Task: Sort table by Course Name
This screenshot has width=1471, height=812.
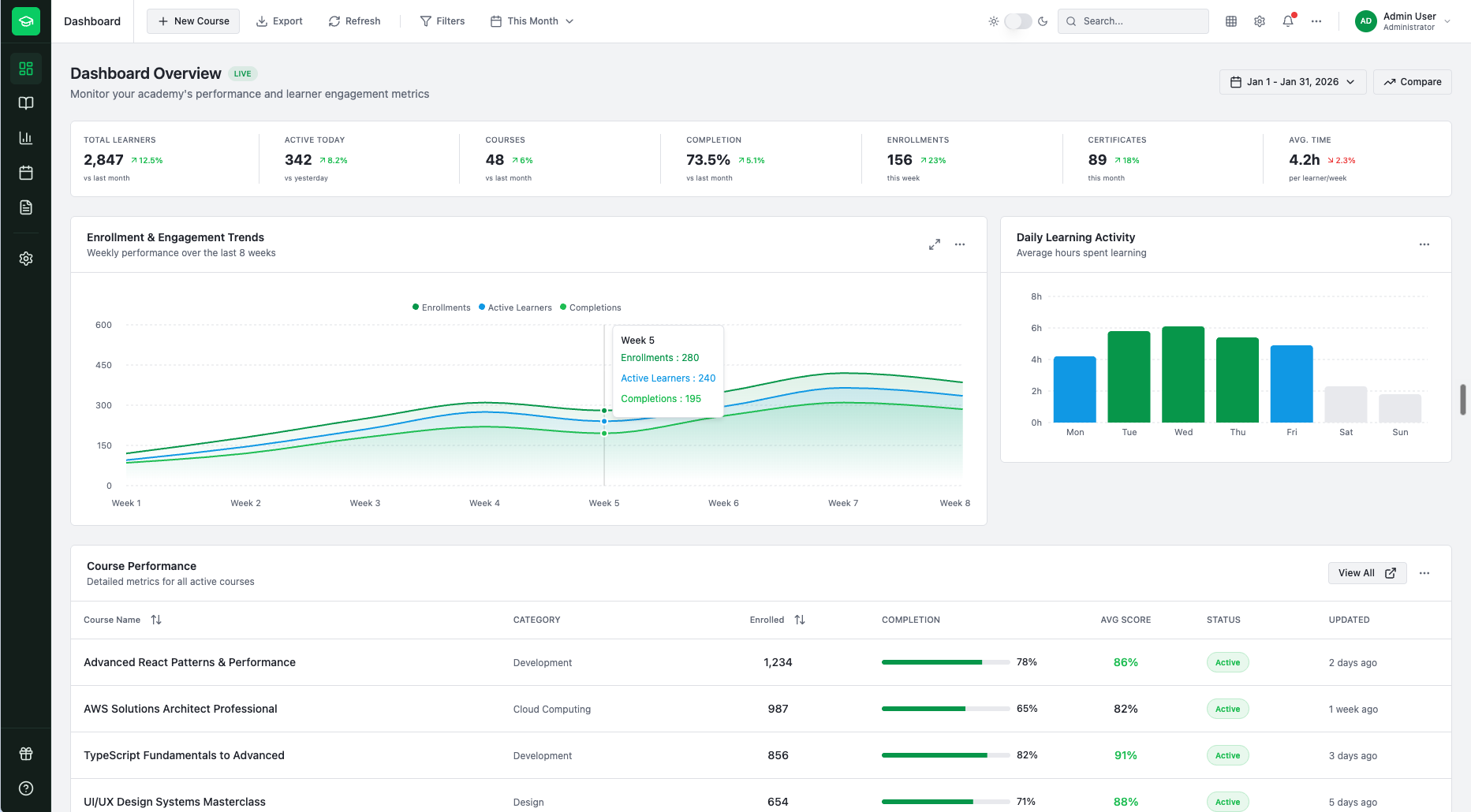Action: 122,620
